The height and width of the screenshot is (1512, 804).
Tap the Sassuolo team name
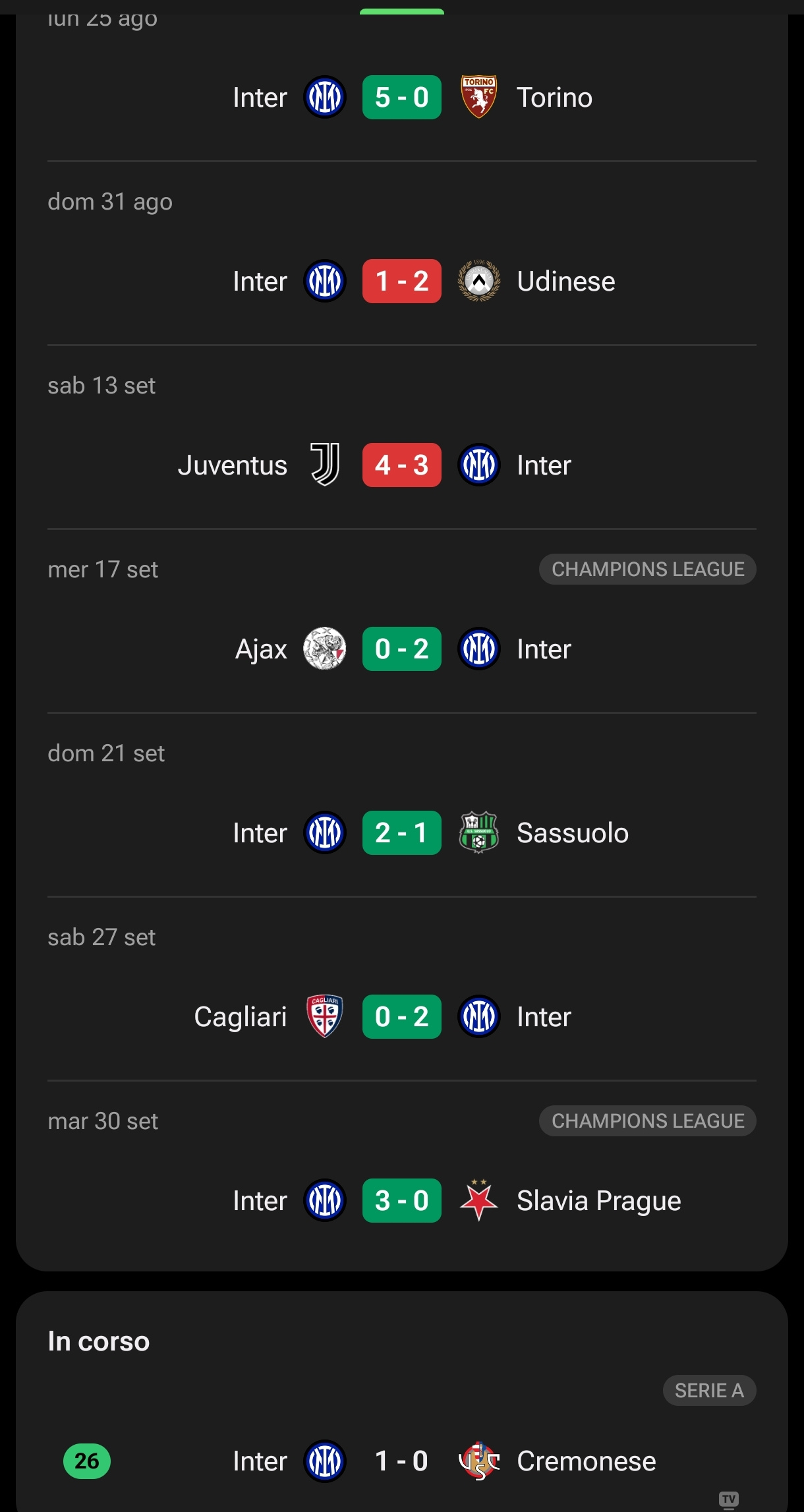pyautogui.click(x=572, y=832)
